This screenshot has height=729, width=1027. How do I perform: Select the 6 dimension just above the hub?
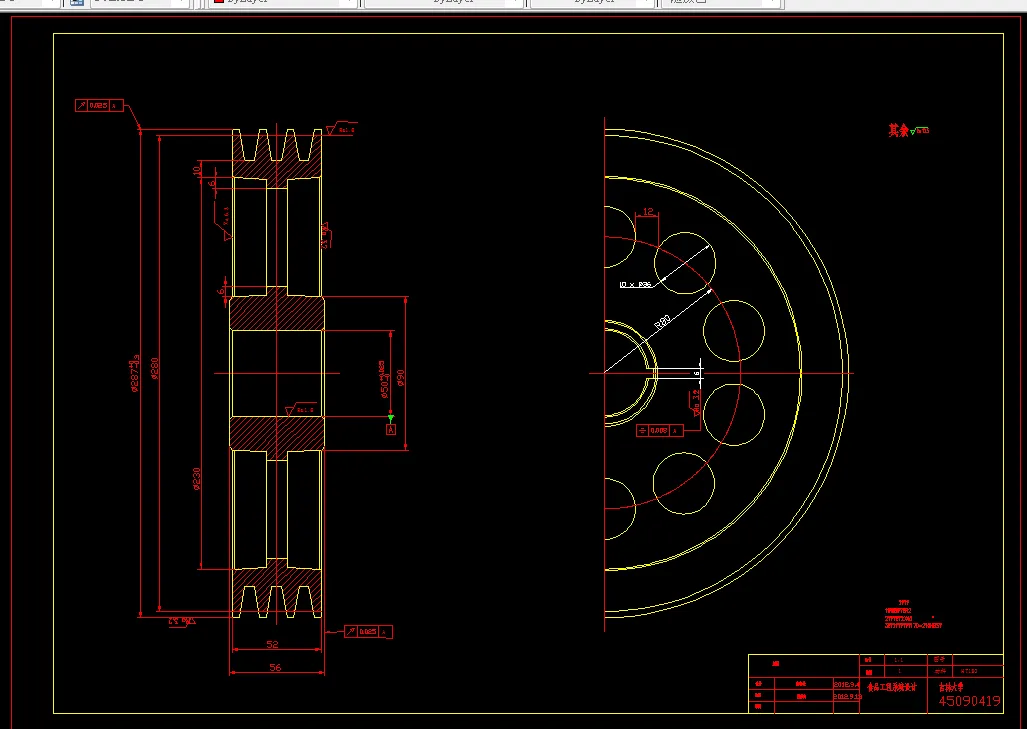click(x=221, y=290)
